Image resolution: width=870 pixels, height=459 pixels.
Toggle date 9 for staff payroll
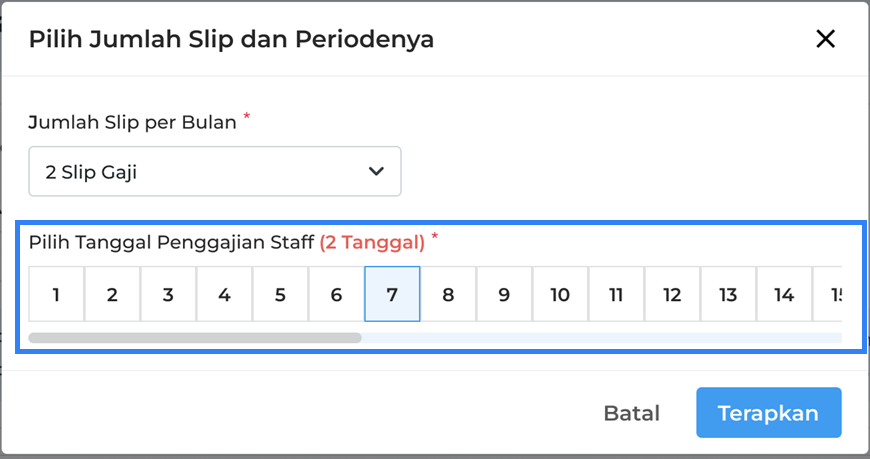click(504, 294)
